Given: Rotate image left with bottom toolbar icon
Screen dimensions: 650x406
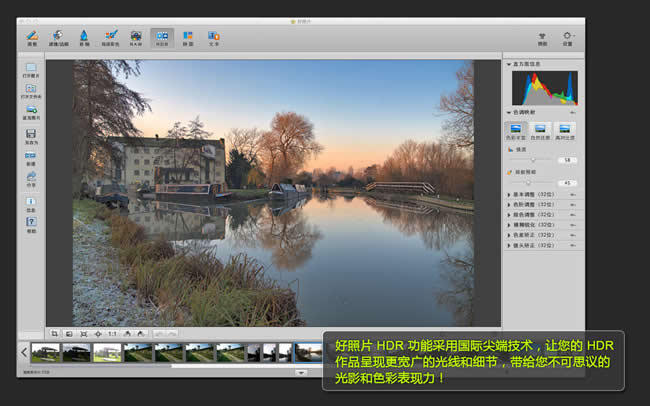Looking at the screenshot, I should click(x=127, y=333).
